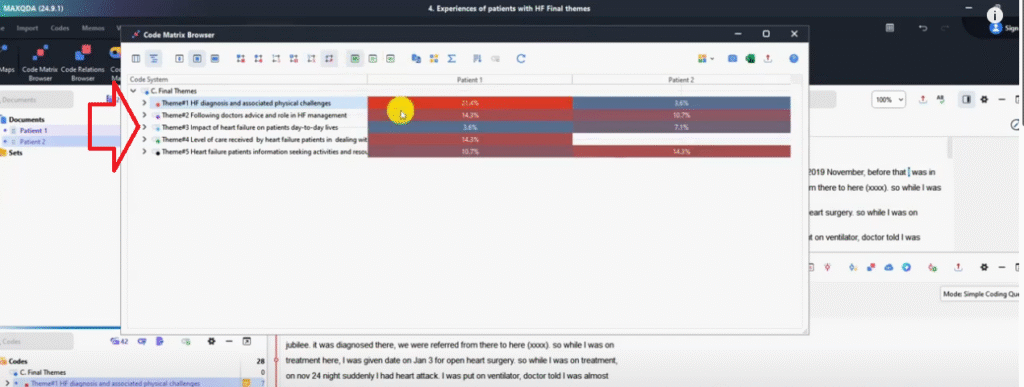1024x387 pixels.
Task: Click the Refresh icon in Code Matrix Browser
Action: click(x=520, y=59)
